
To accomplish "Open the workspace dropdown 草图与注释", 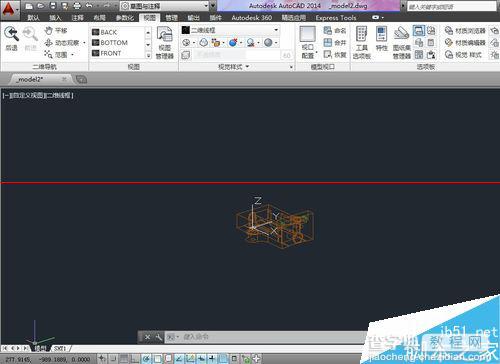I will [164, 6].
